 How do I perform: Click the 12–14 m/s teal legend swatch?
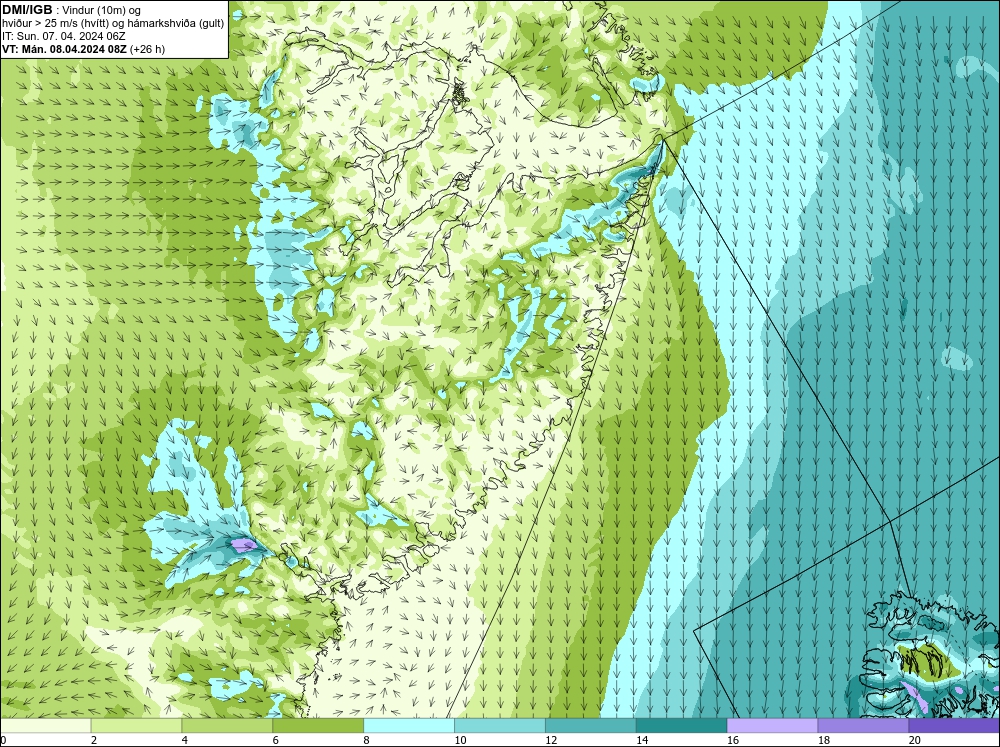pyautogui.click(x=591, y=726)
